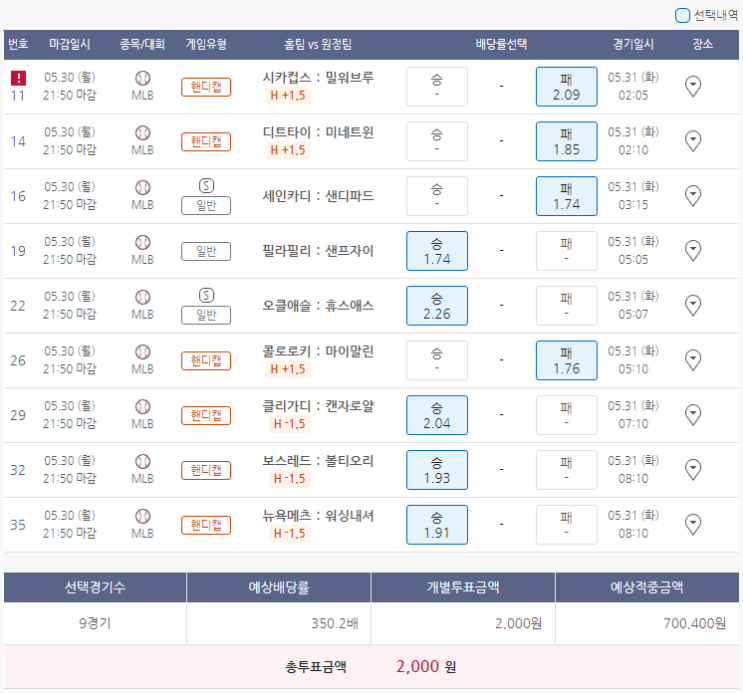This screenshot has height=693, width=743.
Task: Open venue pin for game 35
Action: point(693,524)
